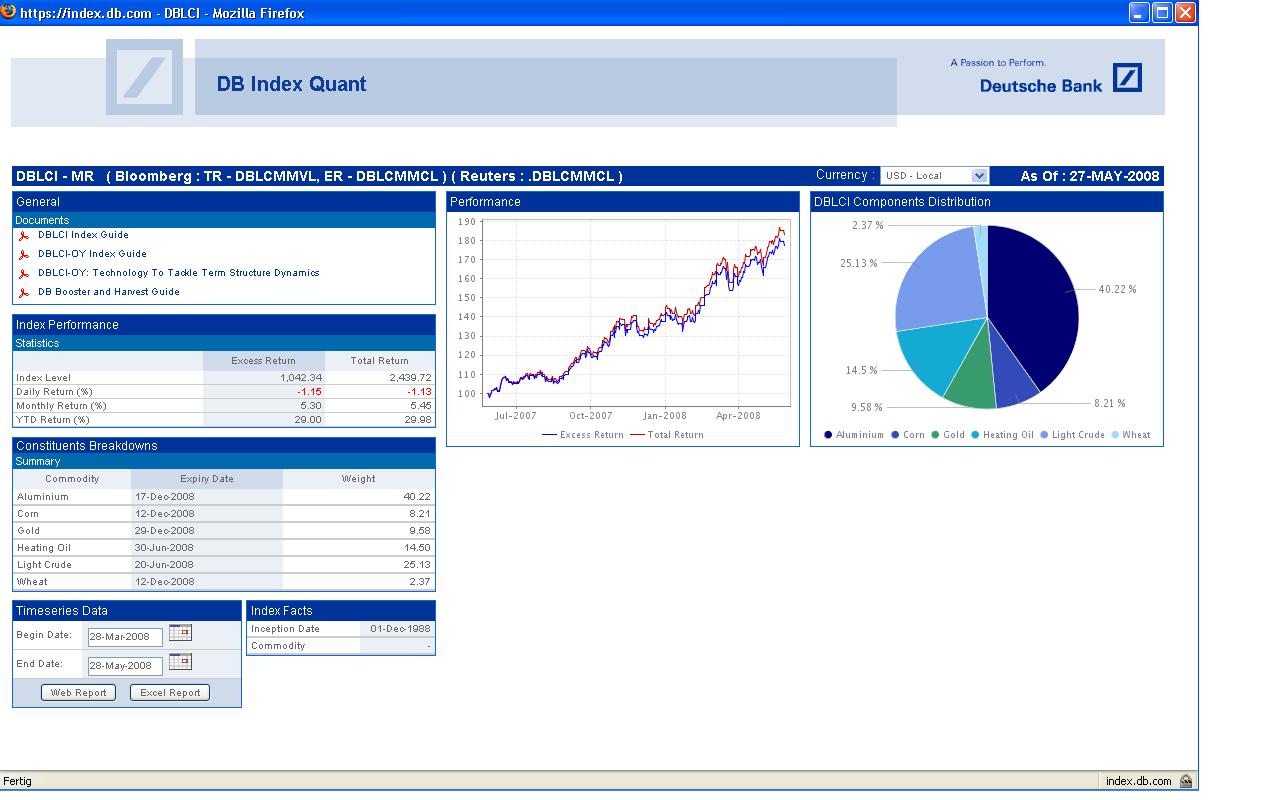
Task: Click the Weight column header
Action: [x=359, y=479]
